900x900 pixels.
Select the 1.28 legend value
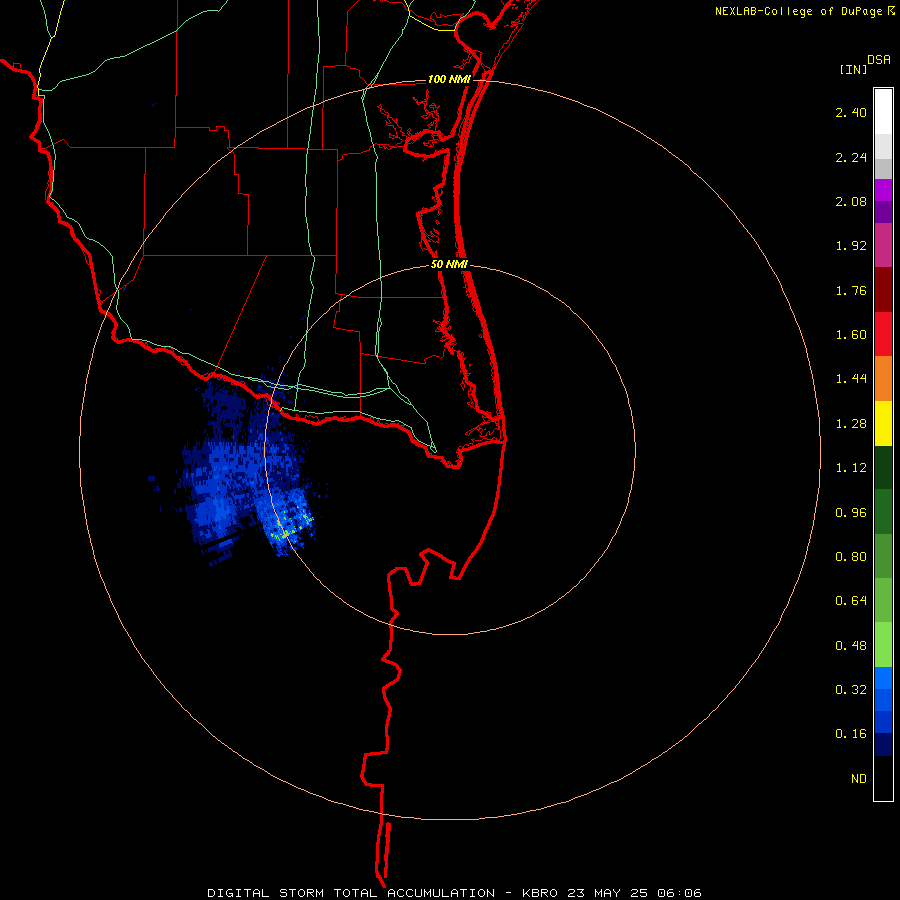tap(851, 424)
